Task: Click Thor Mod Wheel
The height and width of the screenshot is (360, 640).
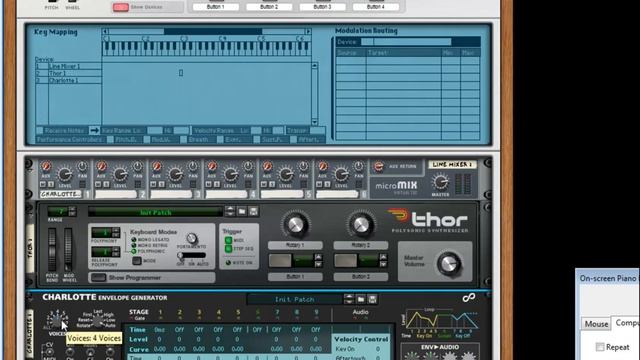Action: point(68,249)
